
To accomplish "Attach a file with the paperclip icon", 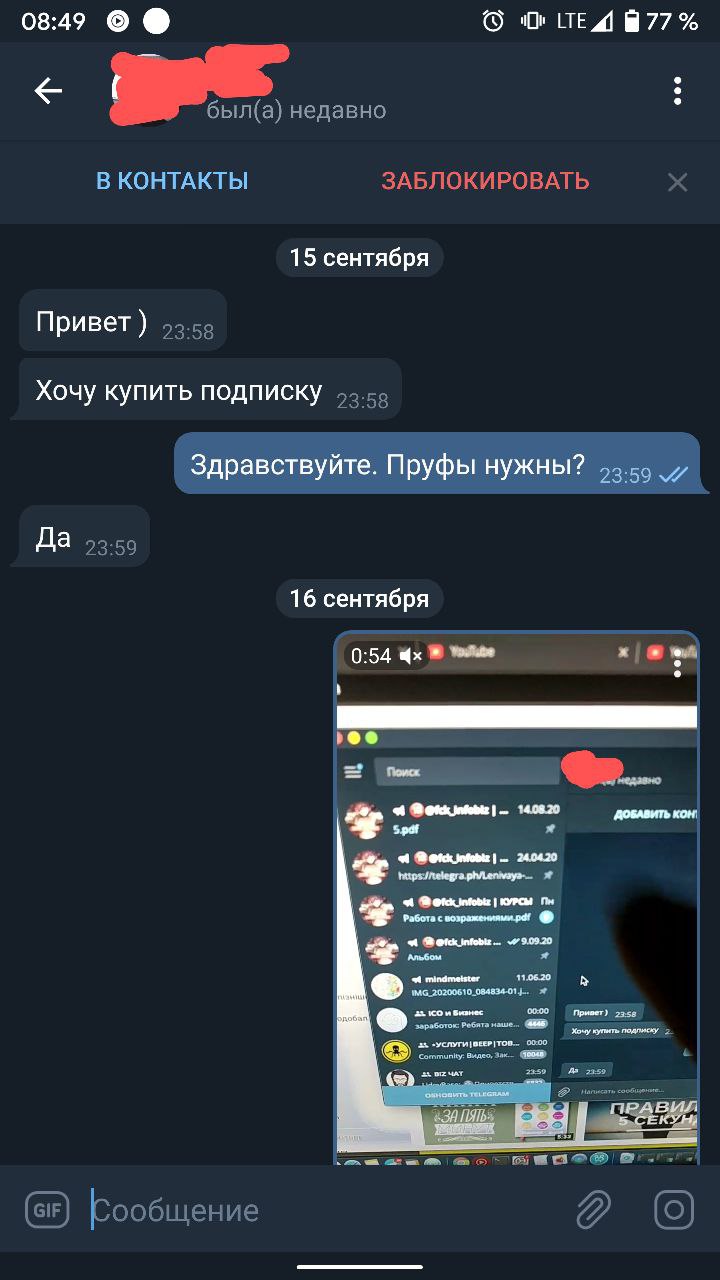I will (593, 1210).
